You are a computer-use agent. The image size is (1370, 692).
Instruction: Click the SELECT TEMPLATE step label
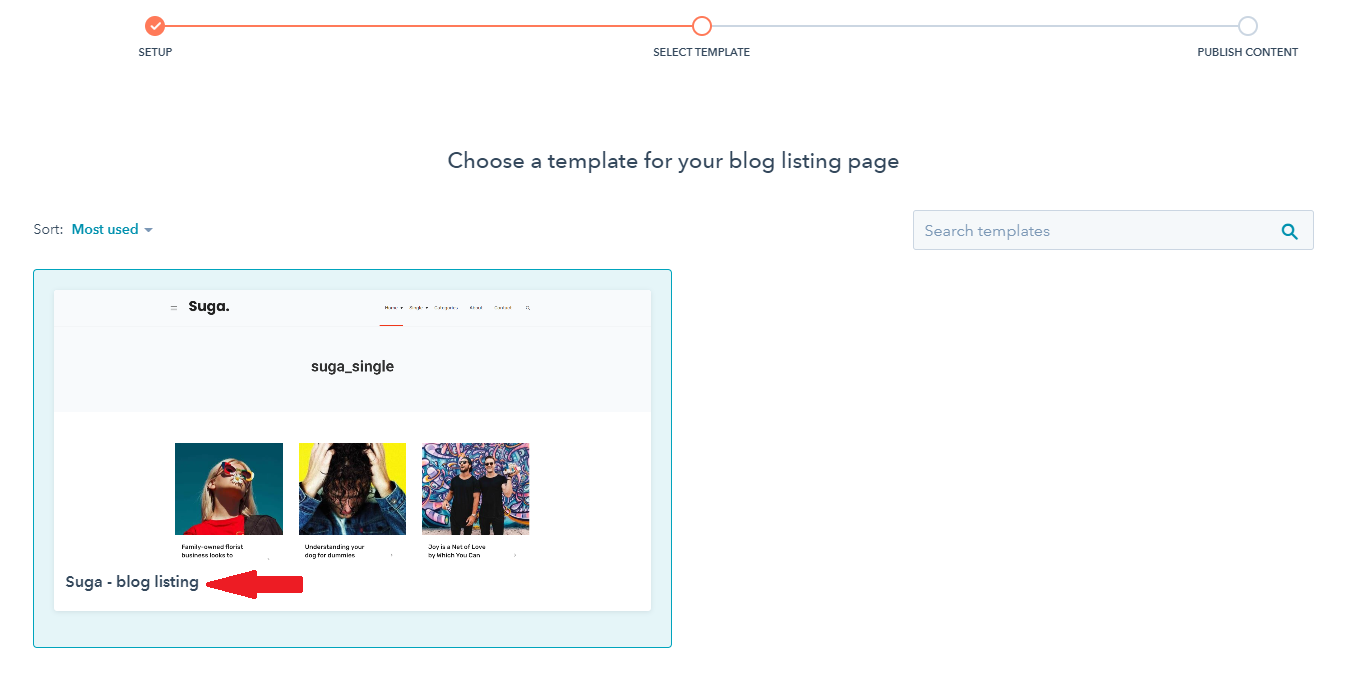click(701, 52)
